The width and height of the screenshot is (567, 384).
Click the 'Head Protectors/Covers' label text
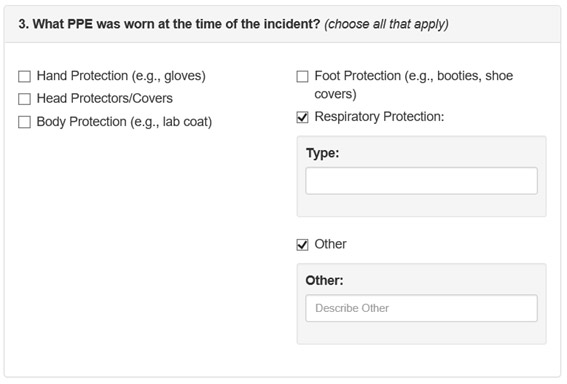[x=105, y=98]
